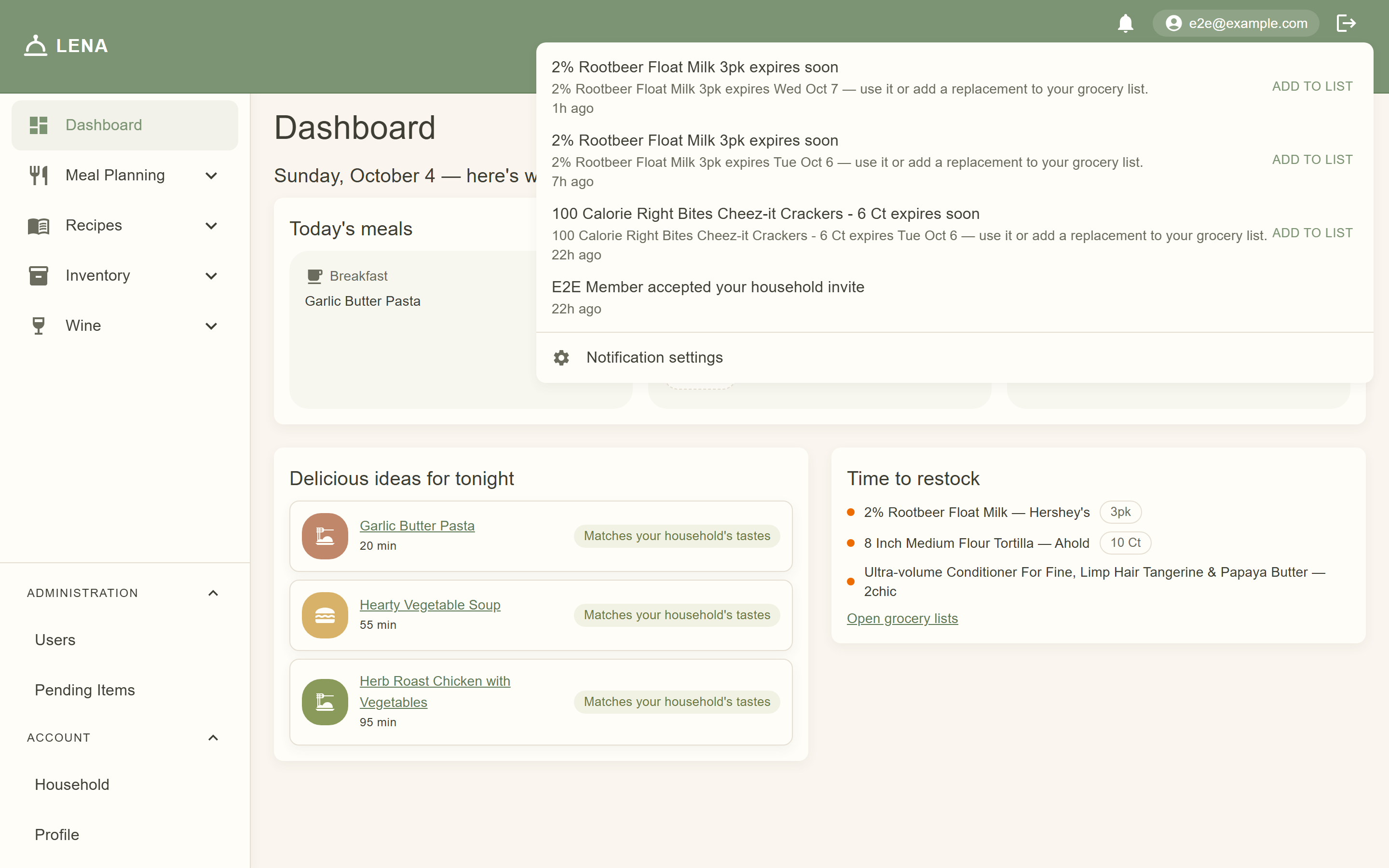Expand the Inventory chevron
1389x868 pixels.
coord(211,275)
